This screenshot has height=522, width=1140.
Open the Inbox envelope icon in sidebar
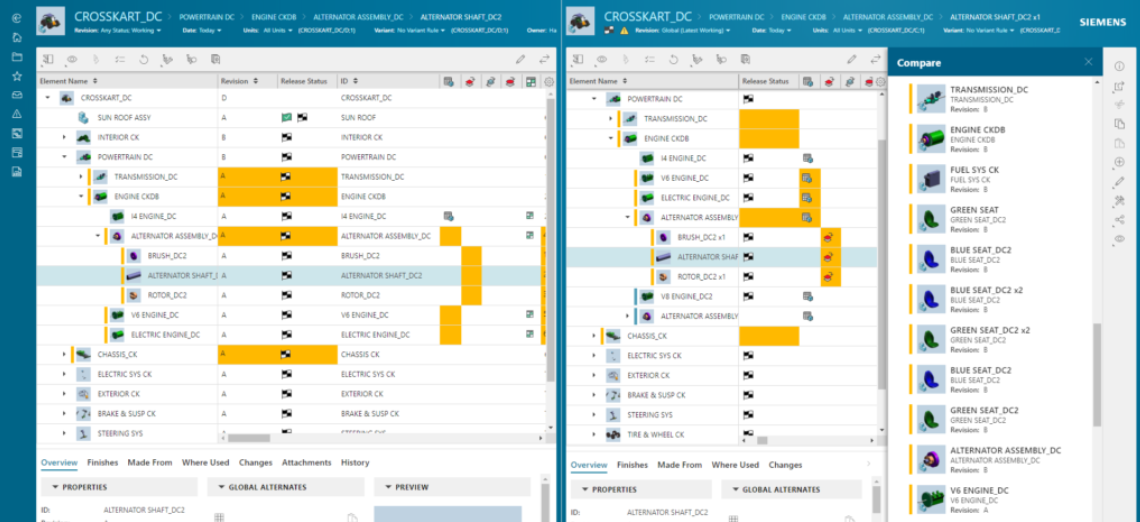tap(17, 94)
